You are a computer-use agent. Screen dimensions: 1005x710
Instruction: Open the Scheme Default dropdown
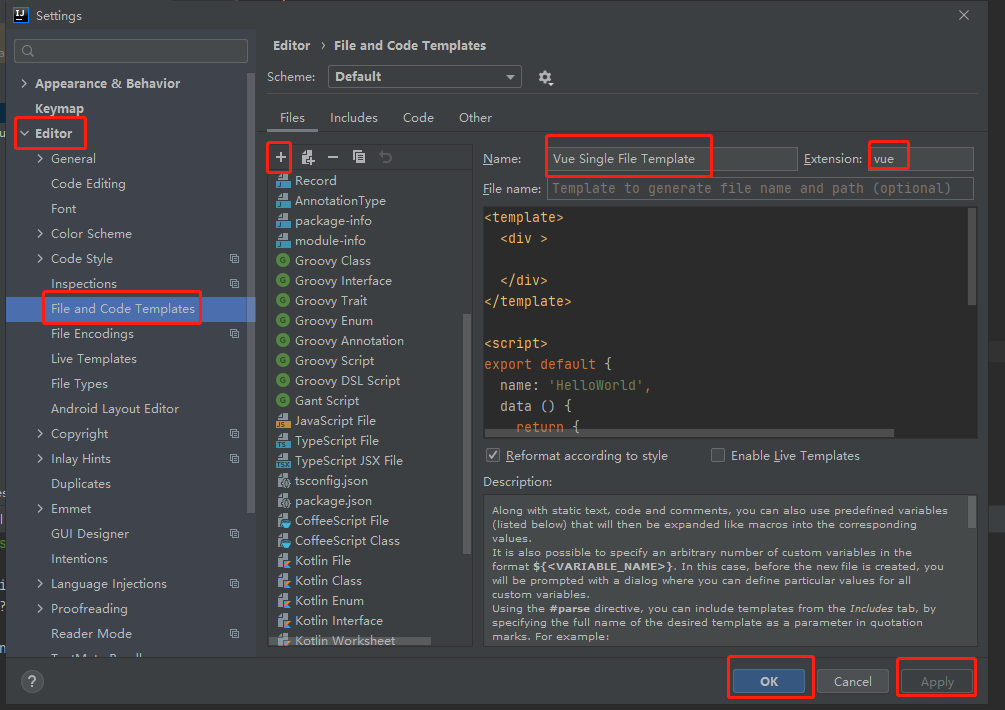pos(424,77)
